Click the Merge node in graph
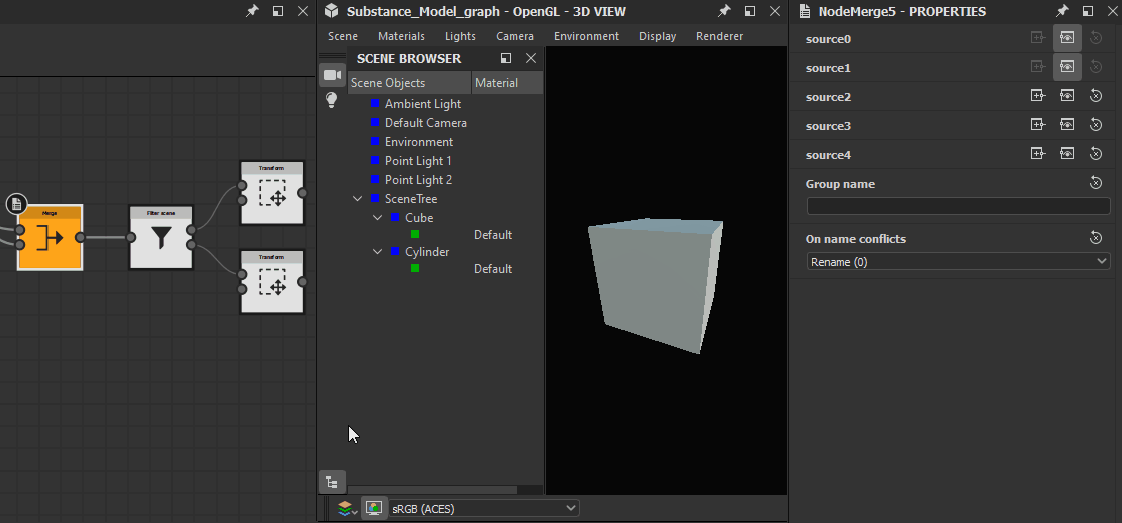The image size is (1122, 523). click(x=50, y=238)
